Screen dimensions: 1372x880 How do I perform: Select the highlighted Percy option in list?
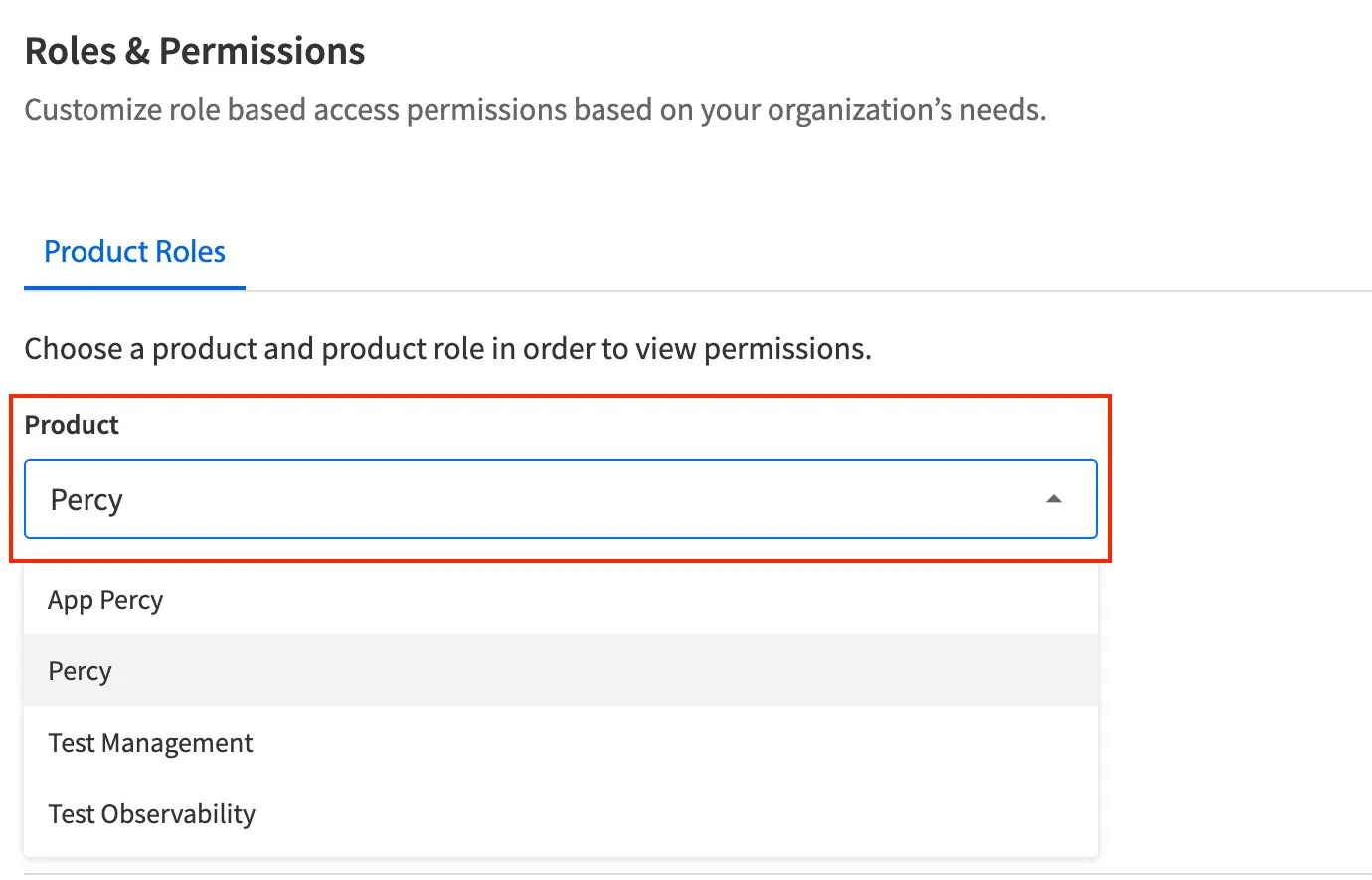(80, 671)
